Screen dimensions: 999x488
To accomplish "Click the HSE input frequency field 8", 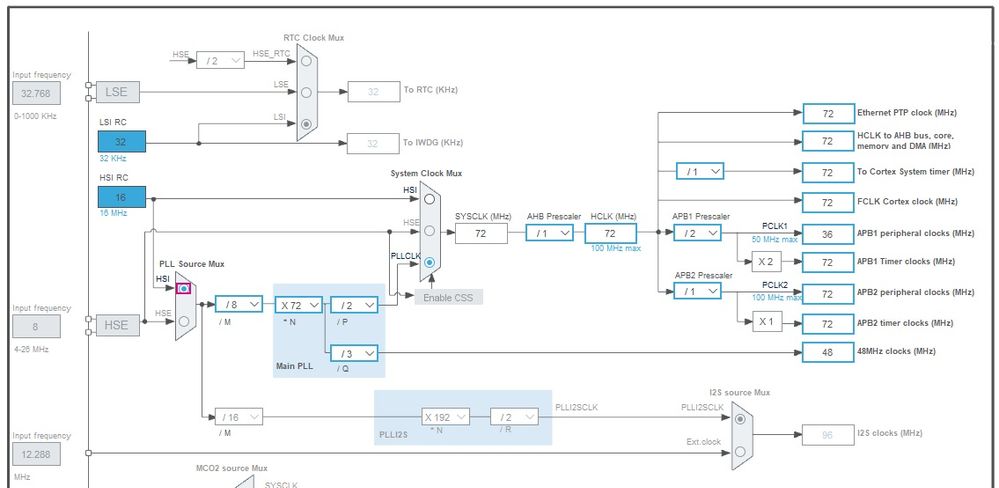I will click(36, 326).
